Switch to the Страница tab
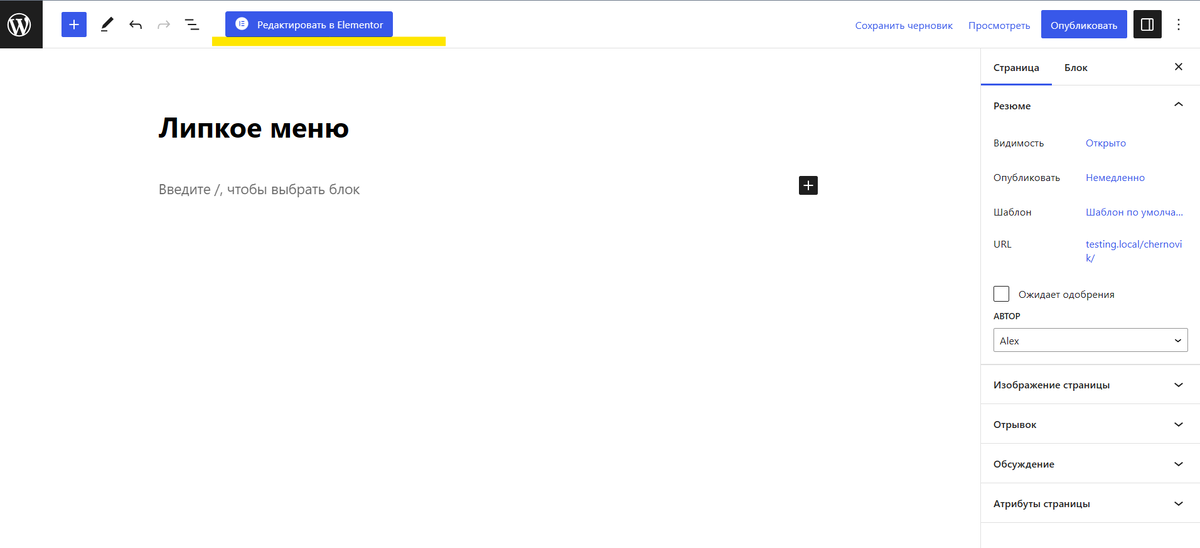The width and height of the screenshot is (1200, 548). pos(1016,68)
